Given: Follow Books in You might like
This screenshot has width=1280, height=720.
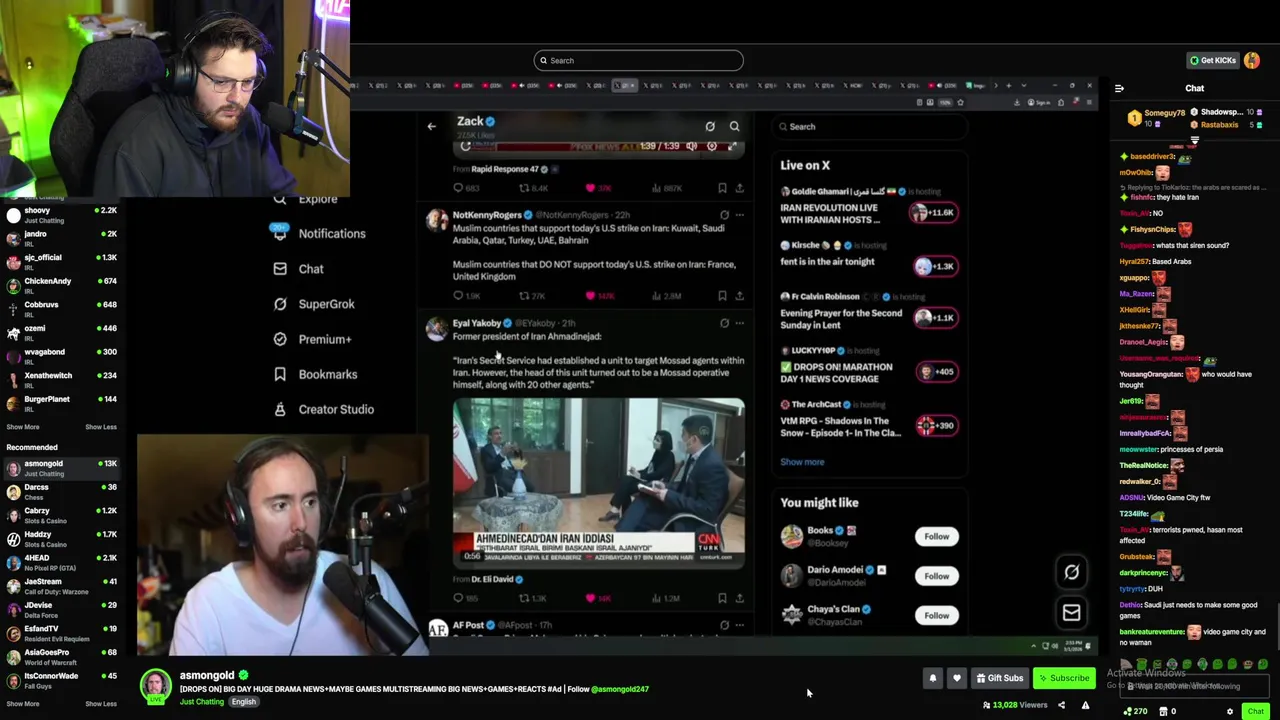Looking at the screenshot, I should [x=936, y=537].
